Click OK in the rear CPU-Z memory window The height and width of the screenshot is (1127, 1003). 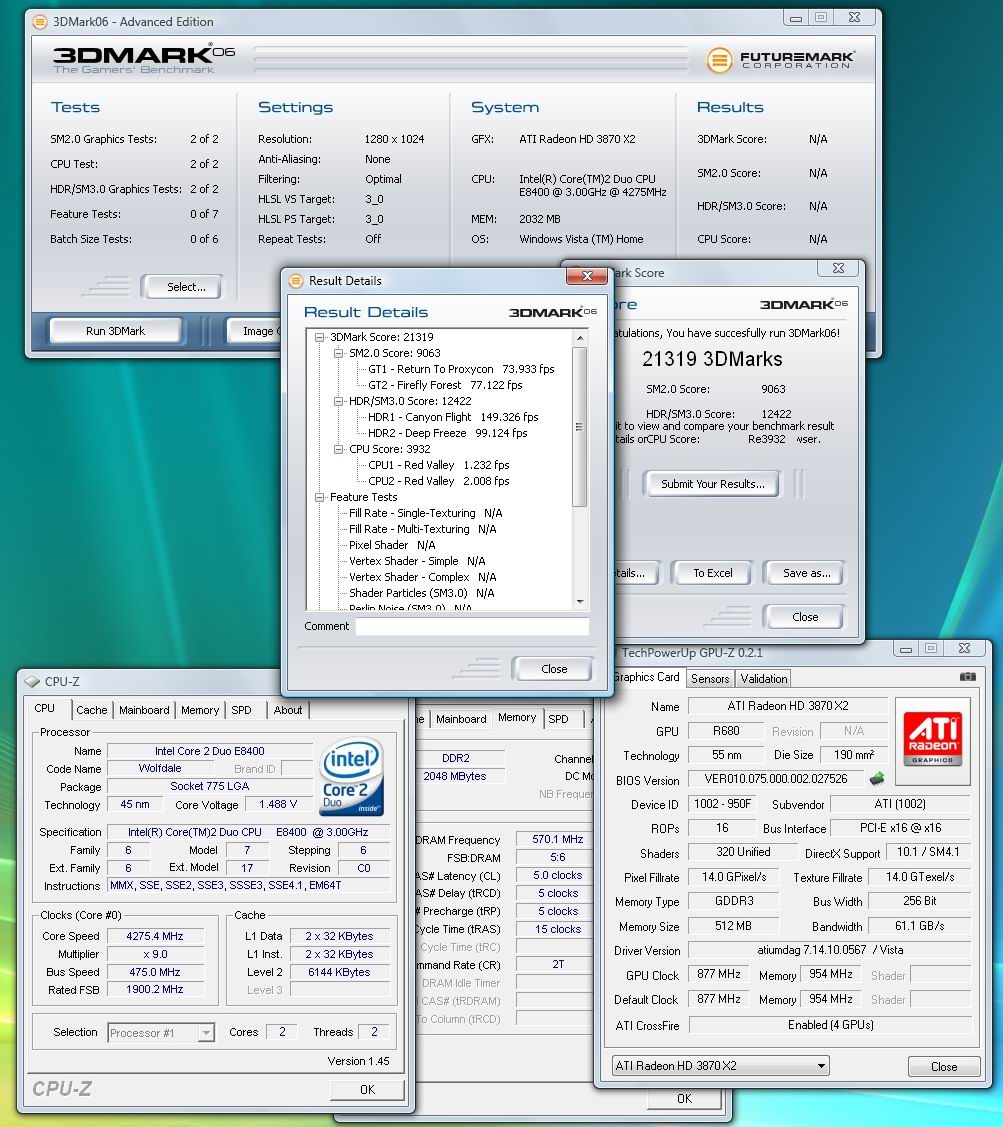(x=684, y=1098)
